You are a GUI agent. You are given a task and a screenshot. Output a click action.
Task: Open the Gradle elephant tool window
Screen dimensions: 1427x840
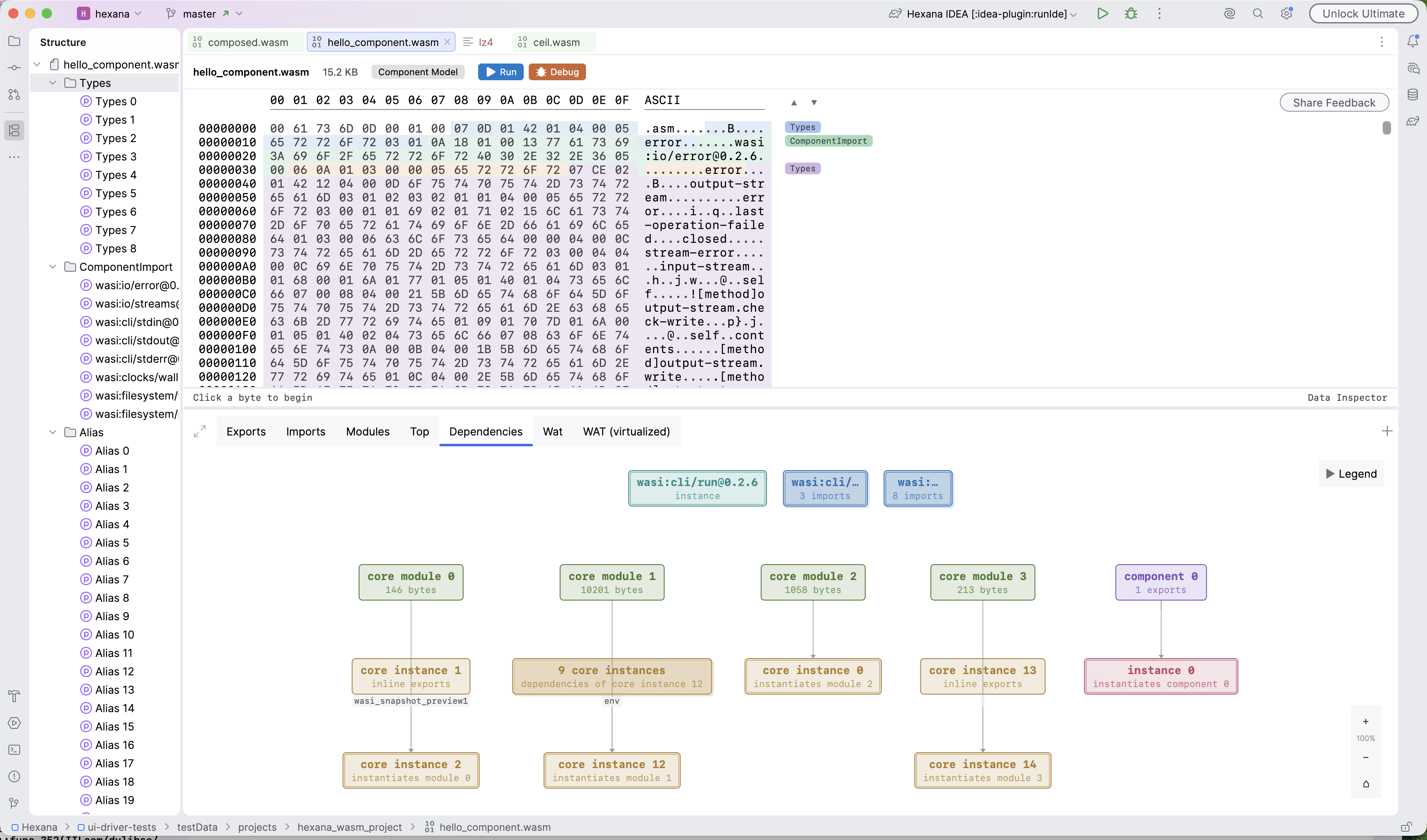pos(1413,121)
